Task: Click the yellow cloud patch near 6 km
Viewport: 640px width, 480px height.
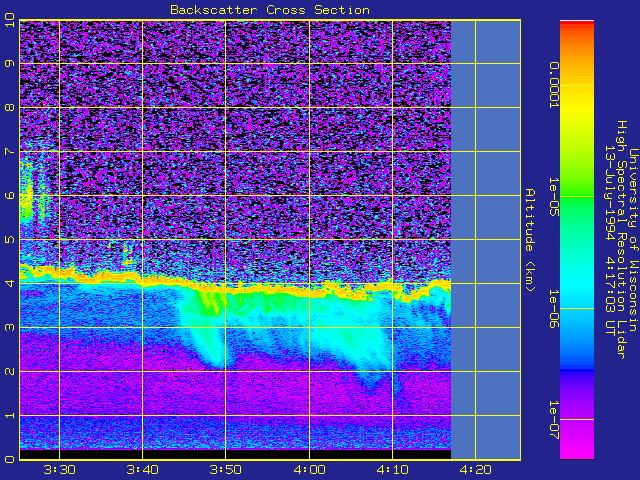Action: coord(27,194)
